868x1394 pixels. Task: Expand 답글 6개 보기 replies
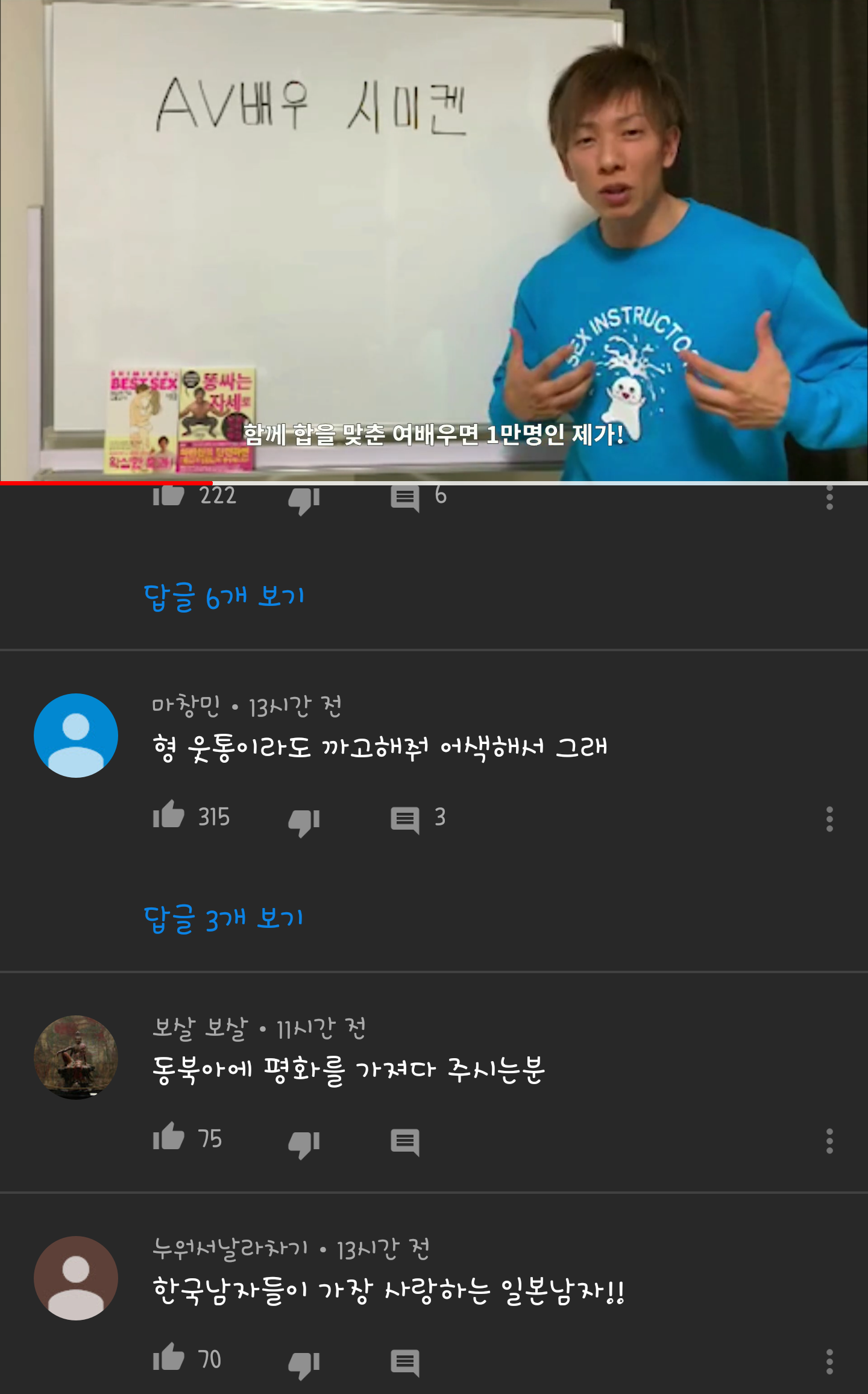tap(224, 597)
